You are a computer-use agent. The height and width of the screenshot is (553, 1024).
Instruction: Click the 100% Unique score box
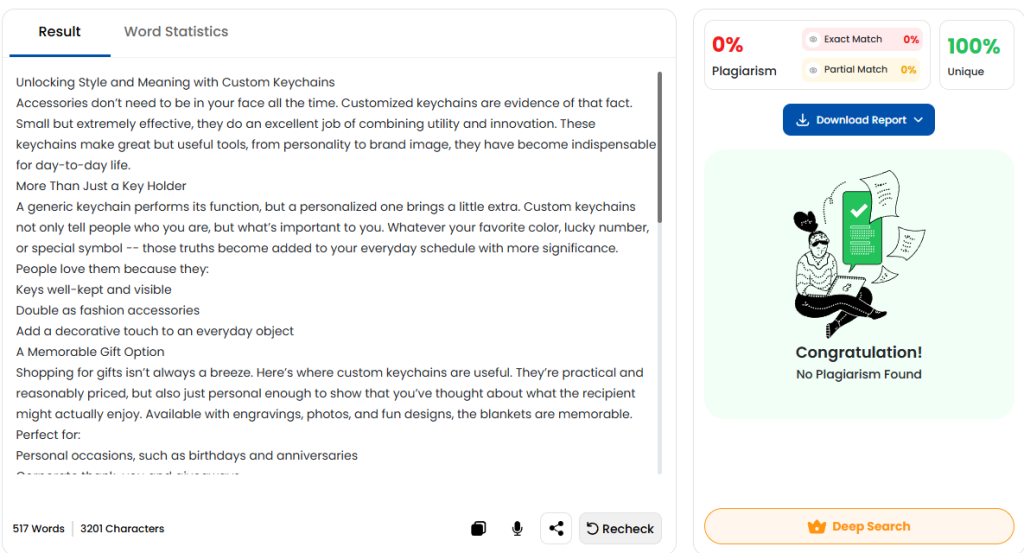[973, 56]
